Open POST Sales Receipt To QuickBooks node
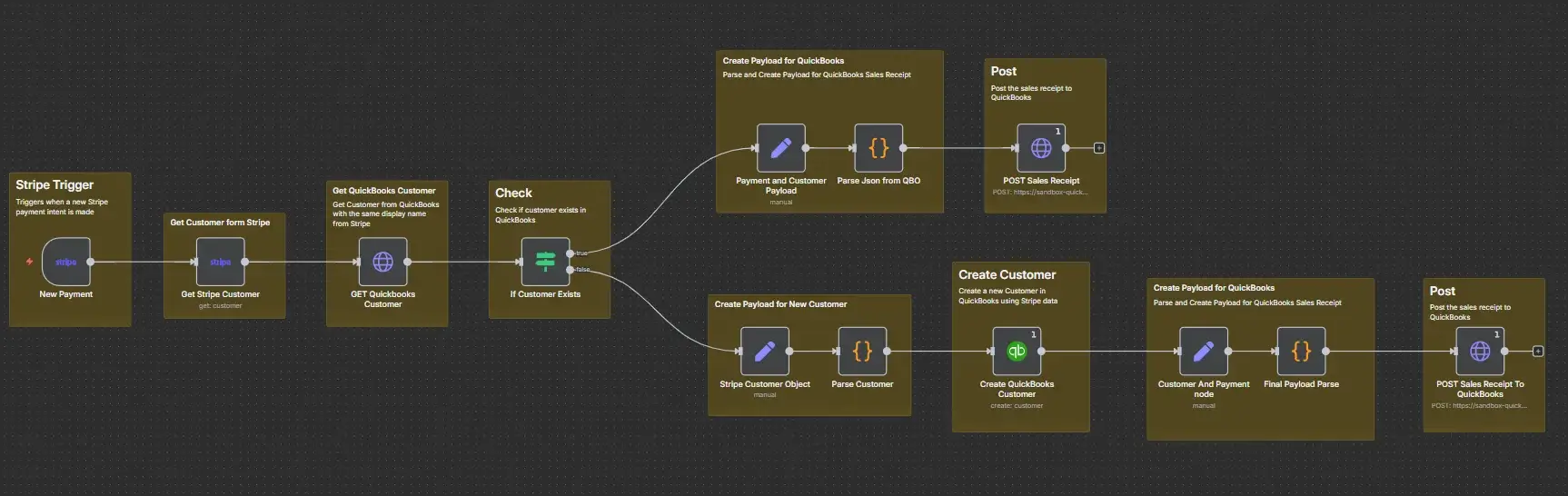The height and width of the screenshot is (496, 1568). (x=1480, y=352)
